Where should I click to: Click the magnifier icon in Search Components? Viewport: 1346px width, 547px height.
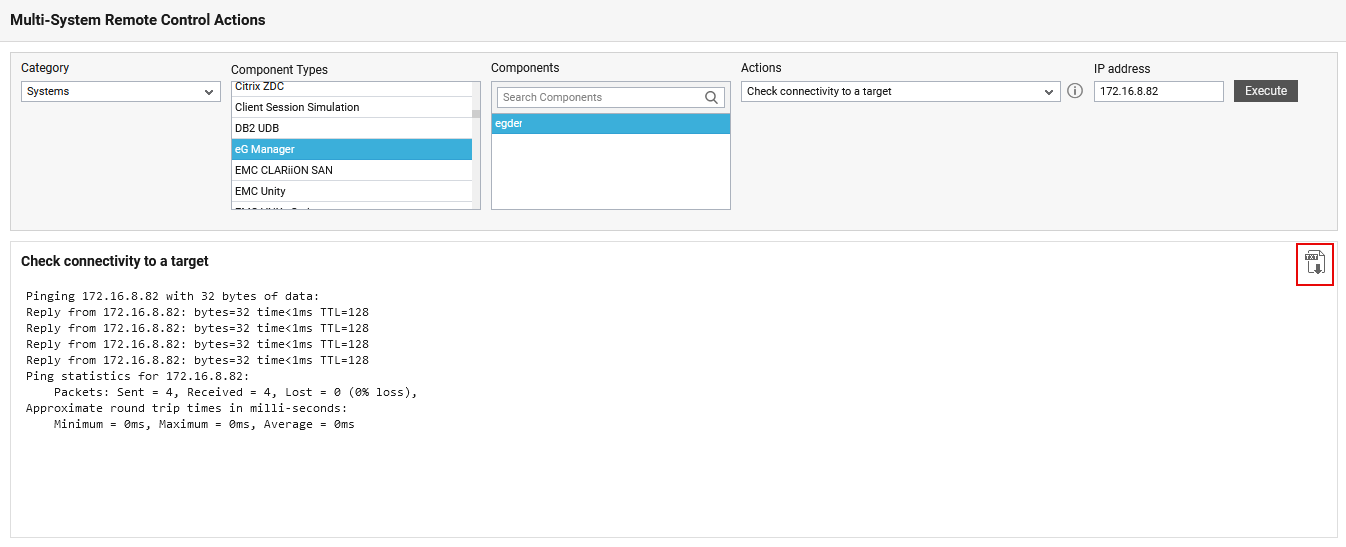(712, 97)
